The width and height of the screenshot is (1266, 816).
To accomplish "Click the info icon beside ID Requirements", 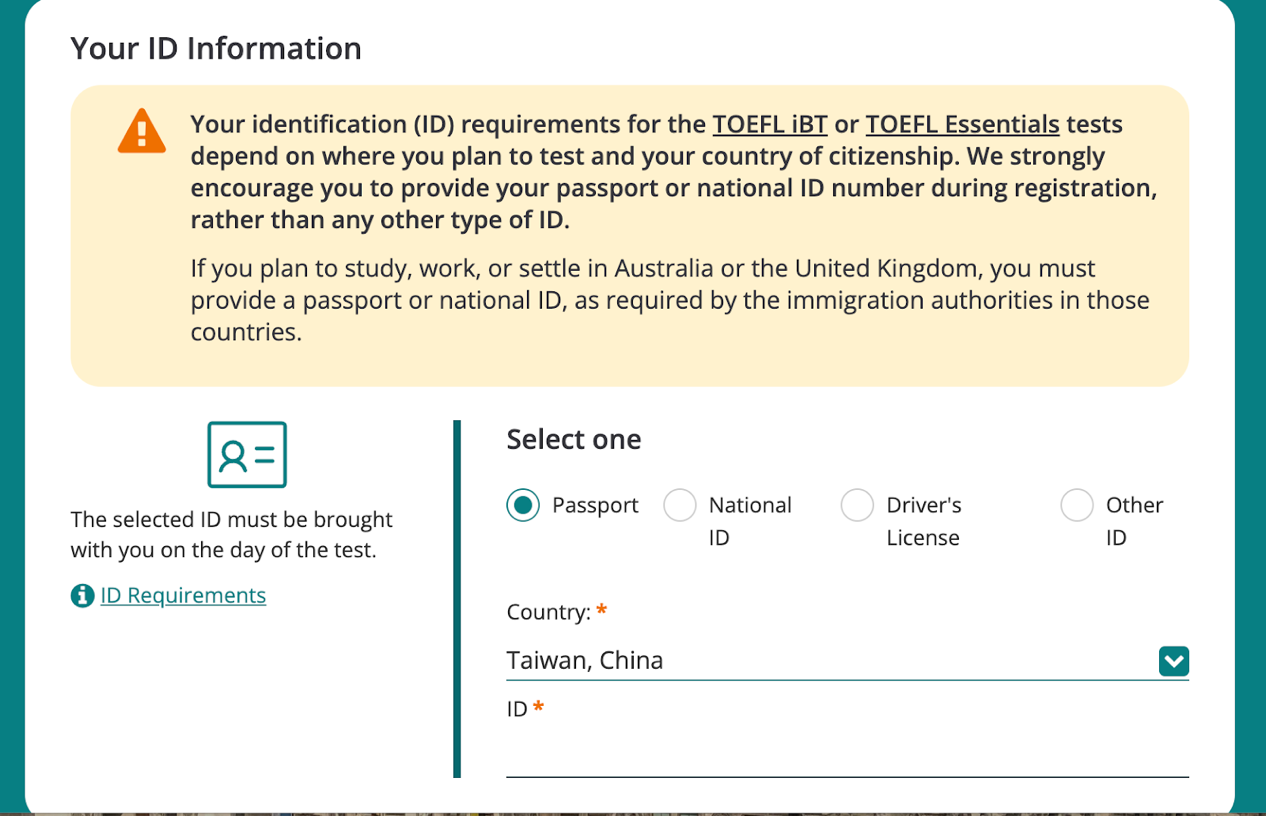I will [82, 596].
